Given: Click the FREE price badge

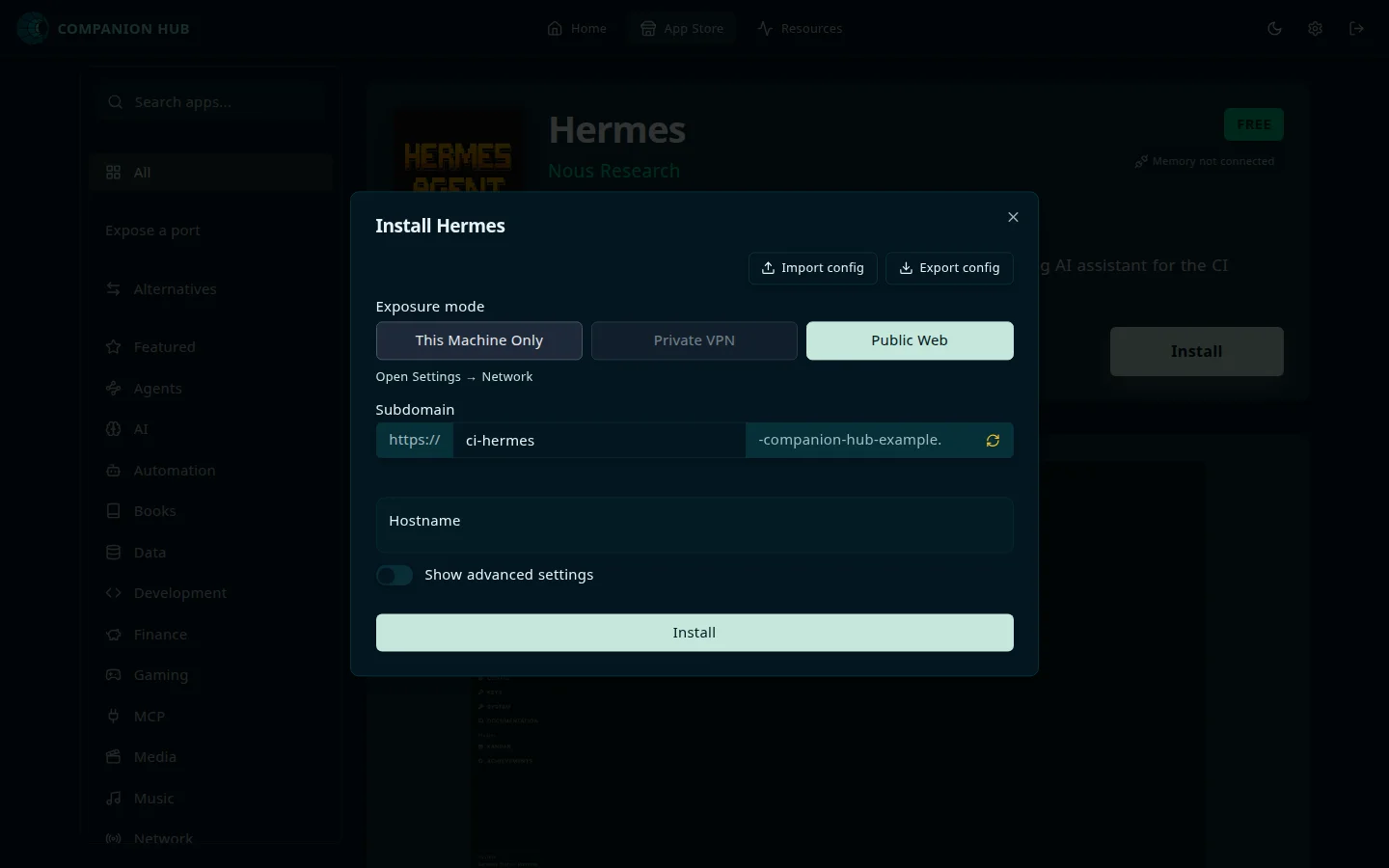Looking at the screenshot, I should click(x=1253, y=124).
